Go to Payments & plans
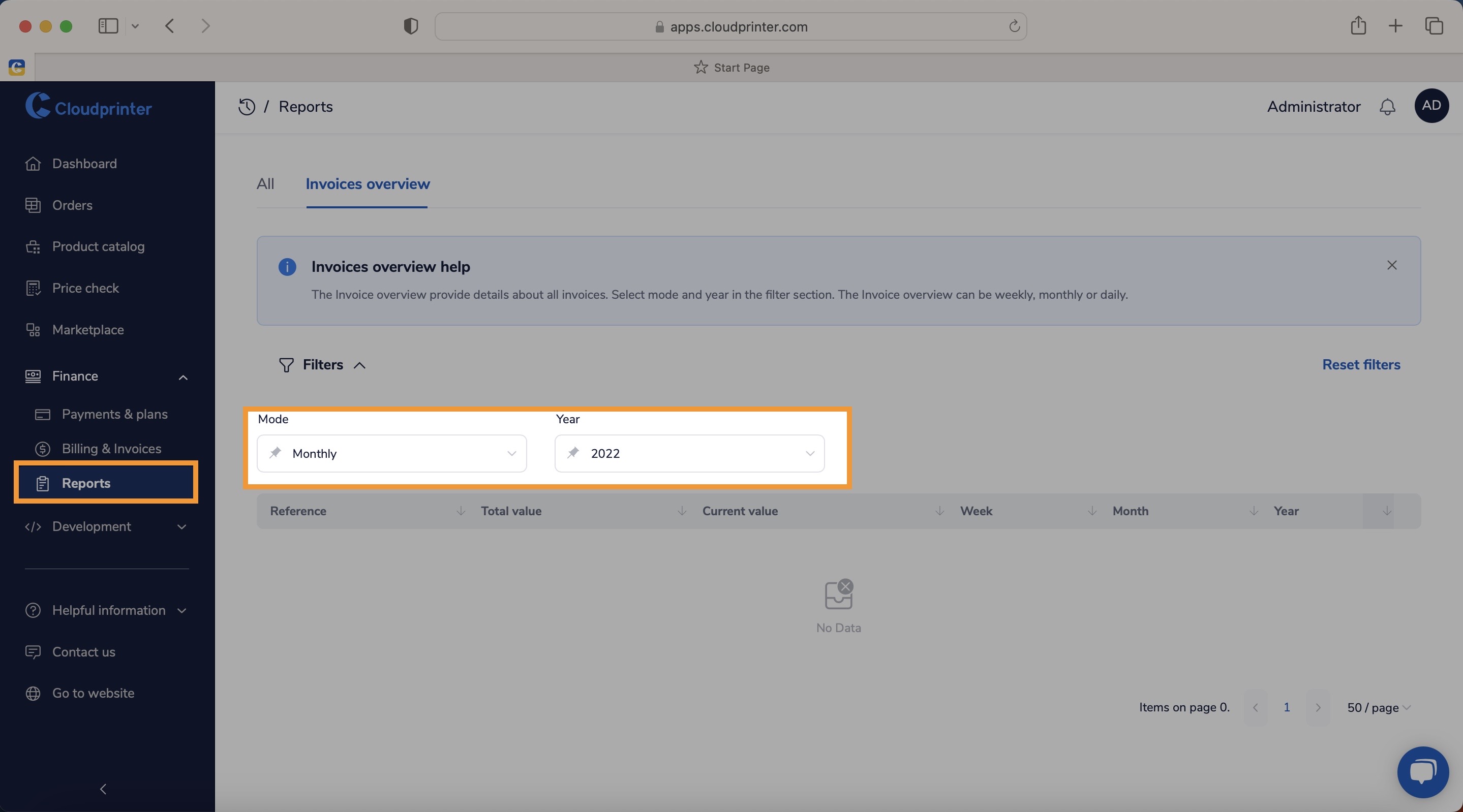Image resolution: width=1463 pixels, height=812 pixels. [x=115, y=414]
